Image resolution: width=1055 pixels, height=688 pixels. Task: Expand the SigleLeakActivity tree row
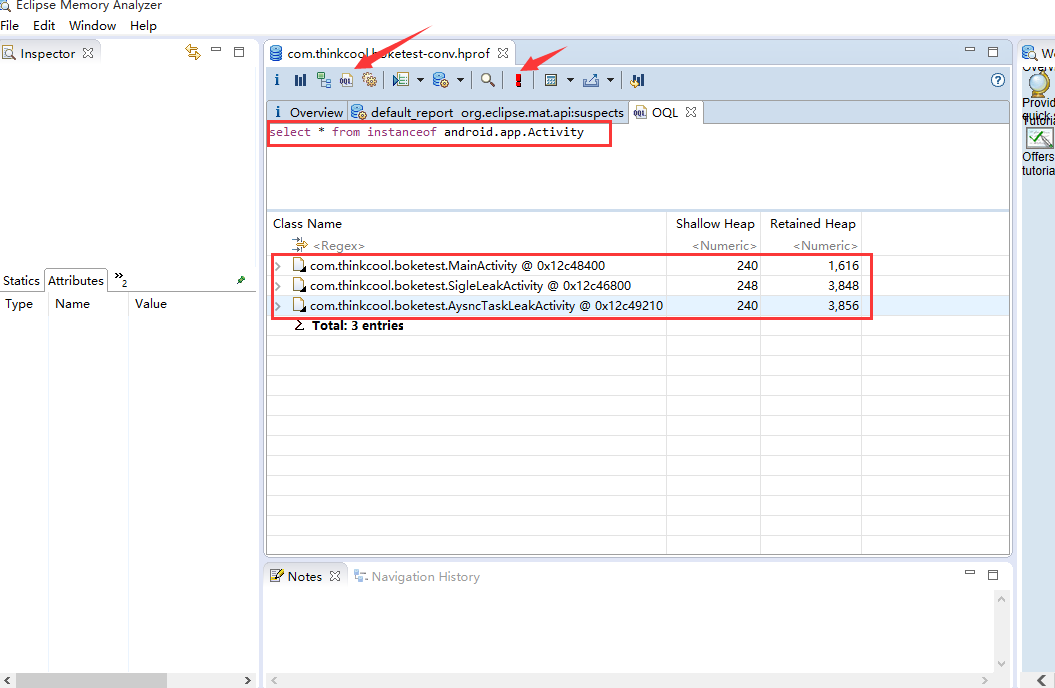[x=277, y=286]
